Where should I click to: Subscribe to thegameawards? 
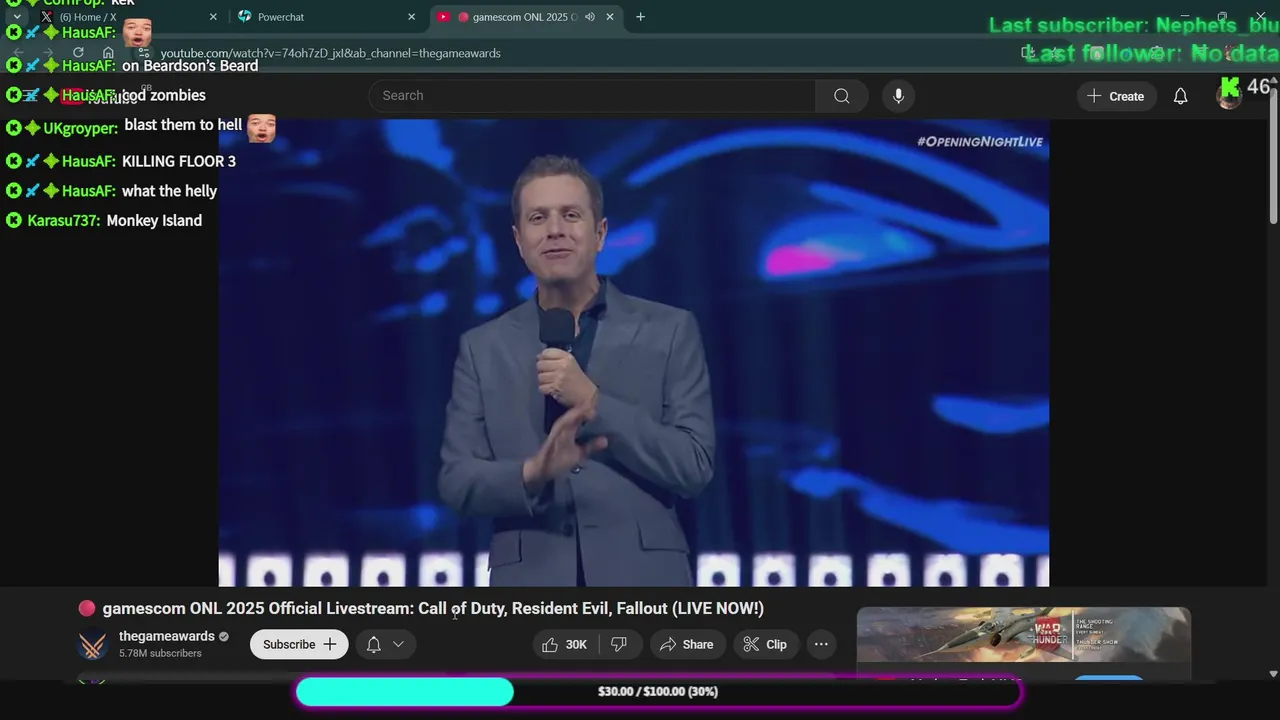(299, 644)
